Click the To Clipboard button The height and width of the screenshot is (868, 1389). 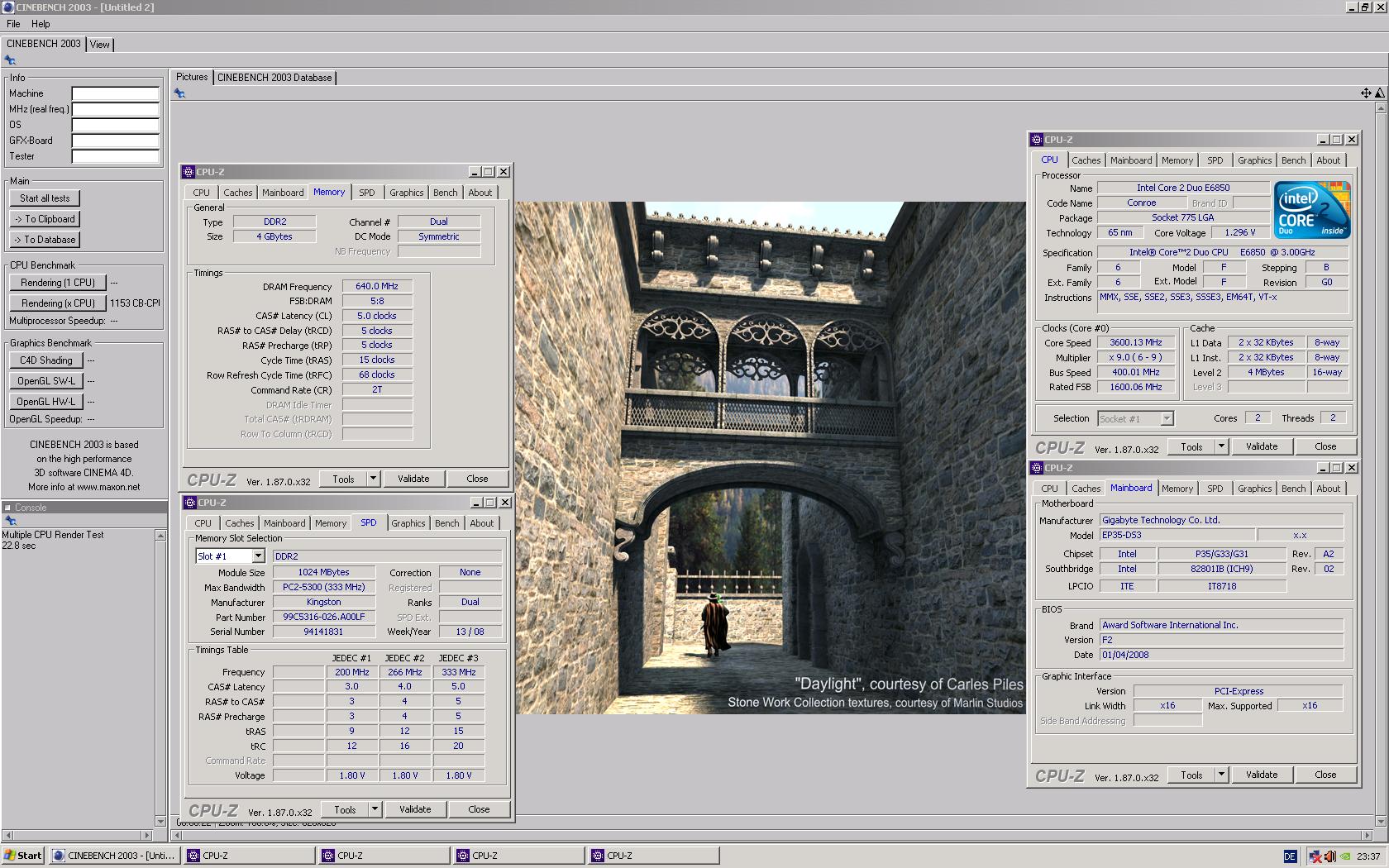(x=45, y=219)
